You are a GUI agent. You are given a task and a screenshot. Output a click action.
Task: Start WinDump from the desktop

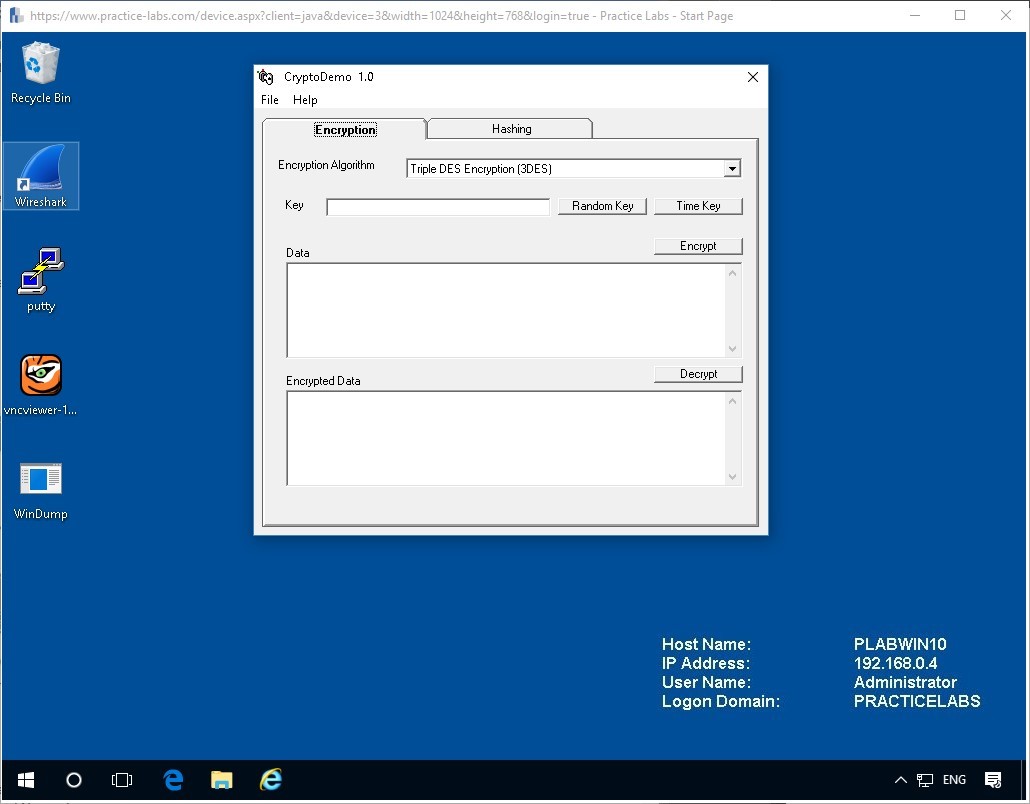coord(41,490)
